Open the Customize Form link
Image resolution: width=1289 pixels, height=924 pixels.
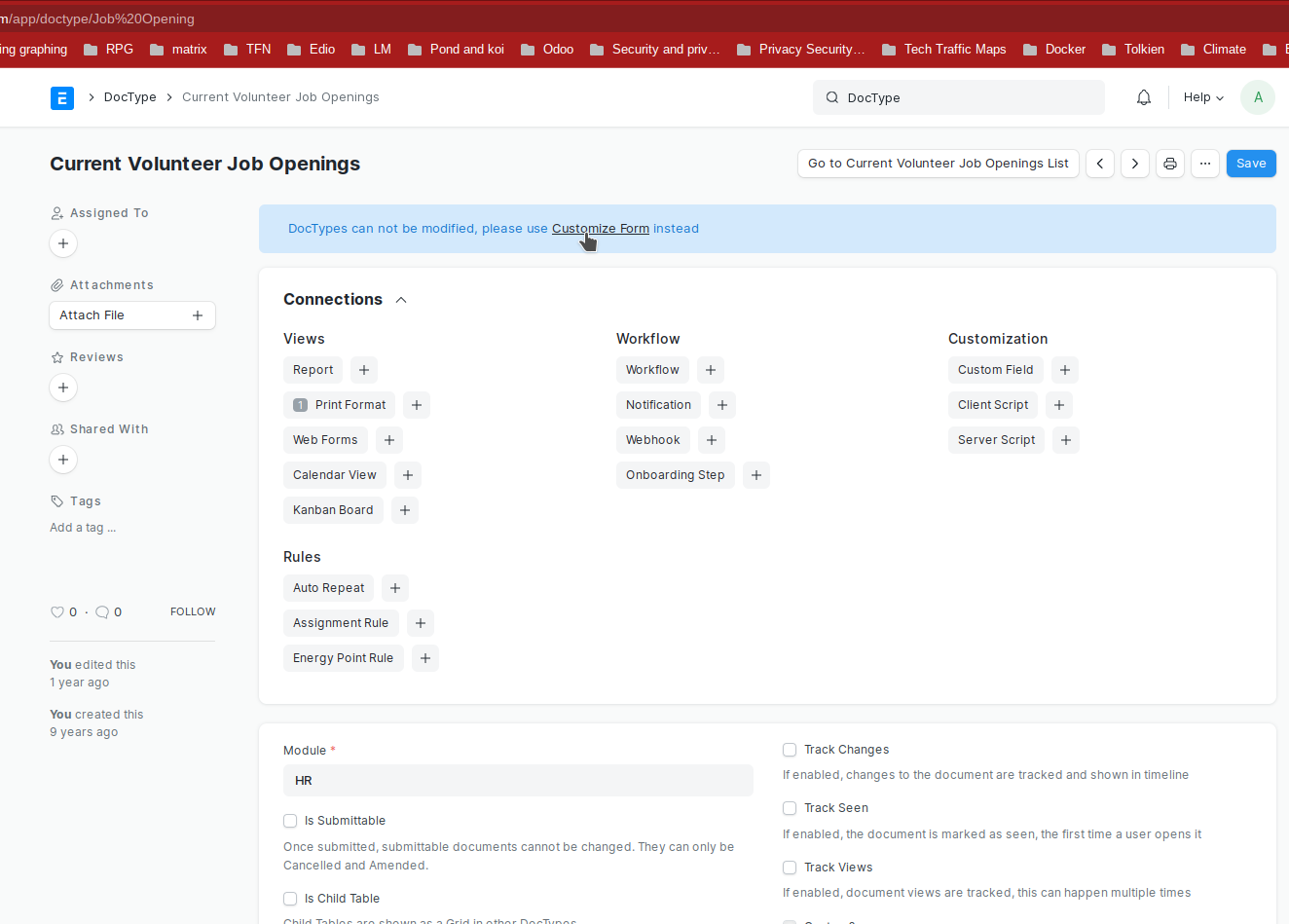click(601, 229)
